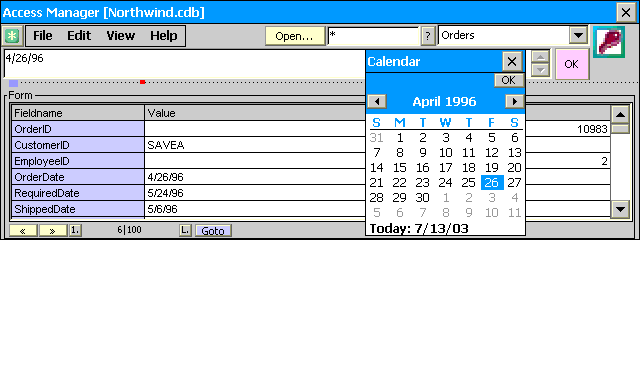The height and width of the screenshot is (365, 640).
Task: Click the OrderDate value 4/26/96 in grid
Action: (x=255, y=177)
